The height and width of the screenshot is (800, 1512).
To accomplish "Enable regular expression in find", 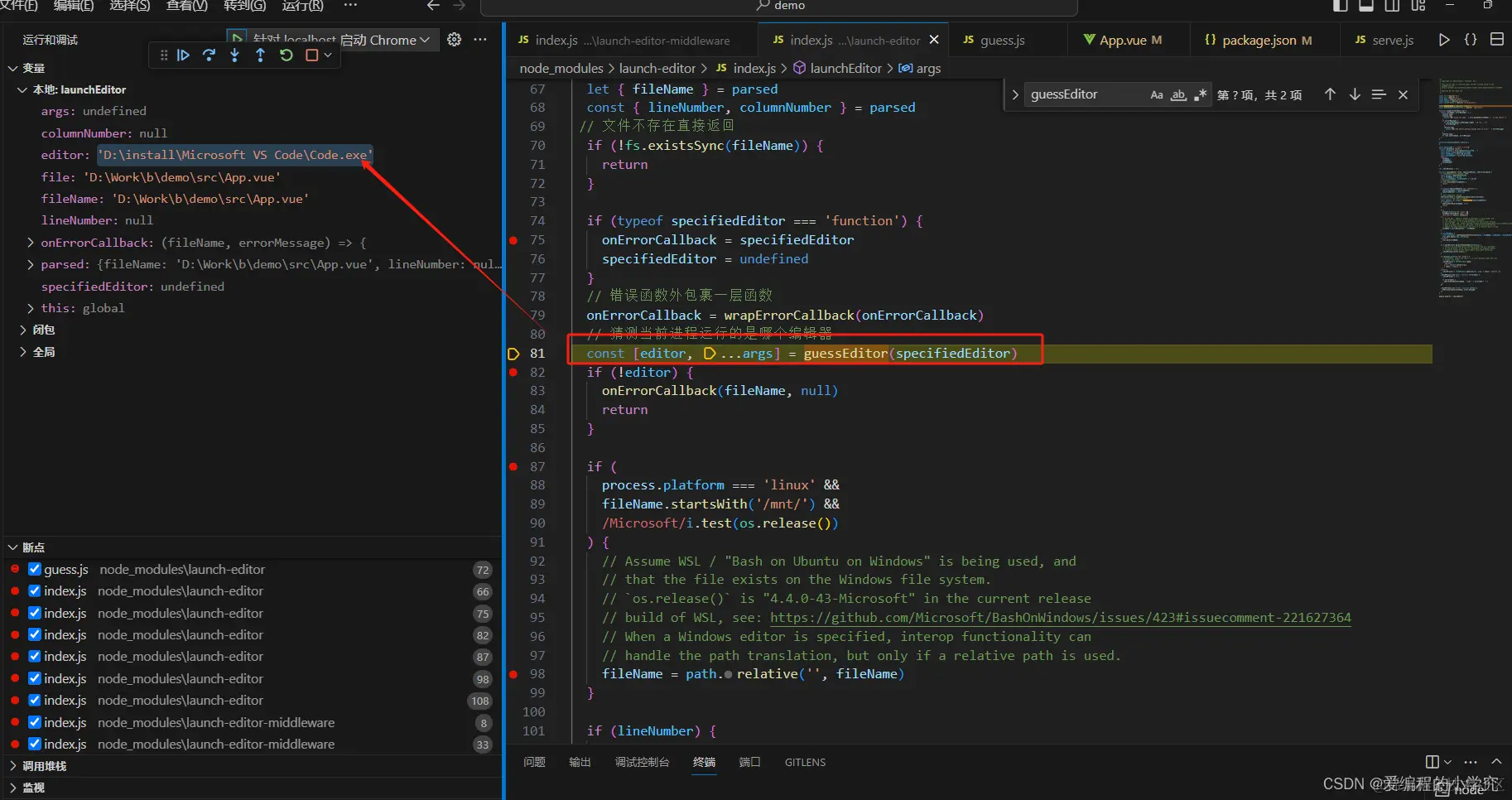I will click(1200, 95).
